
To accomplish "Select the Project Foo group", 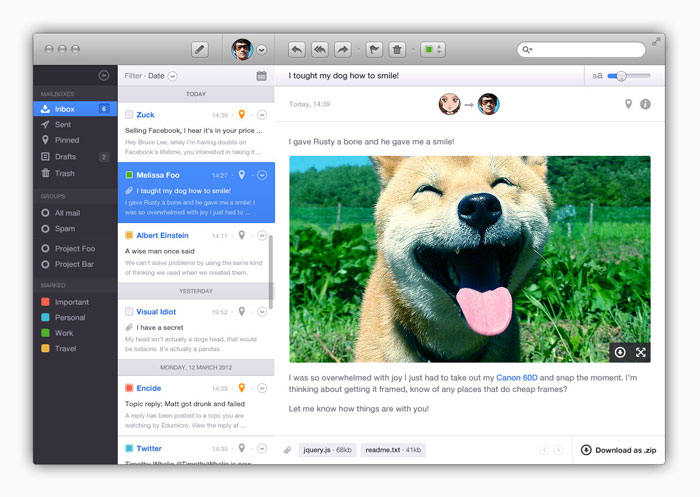I will [x=75, y=249].
